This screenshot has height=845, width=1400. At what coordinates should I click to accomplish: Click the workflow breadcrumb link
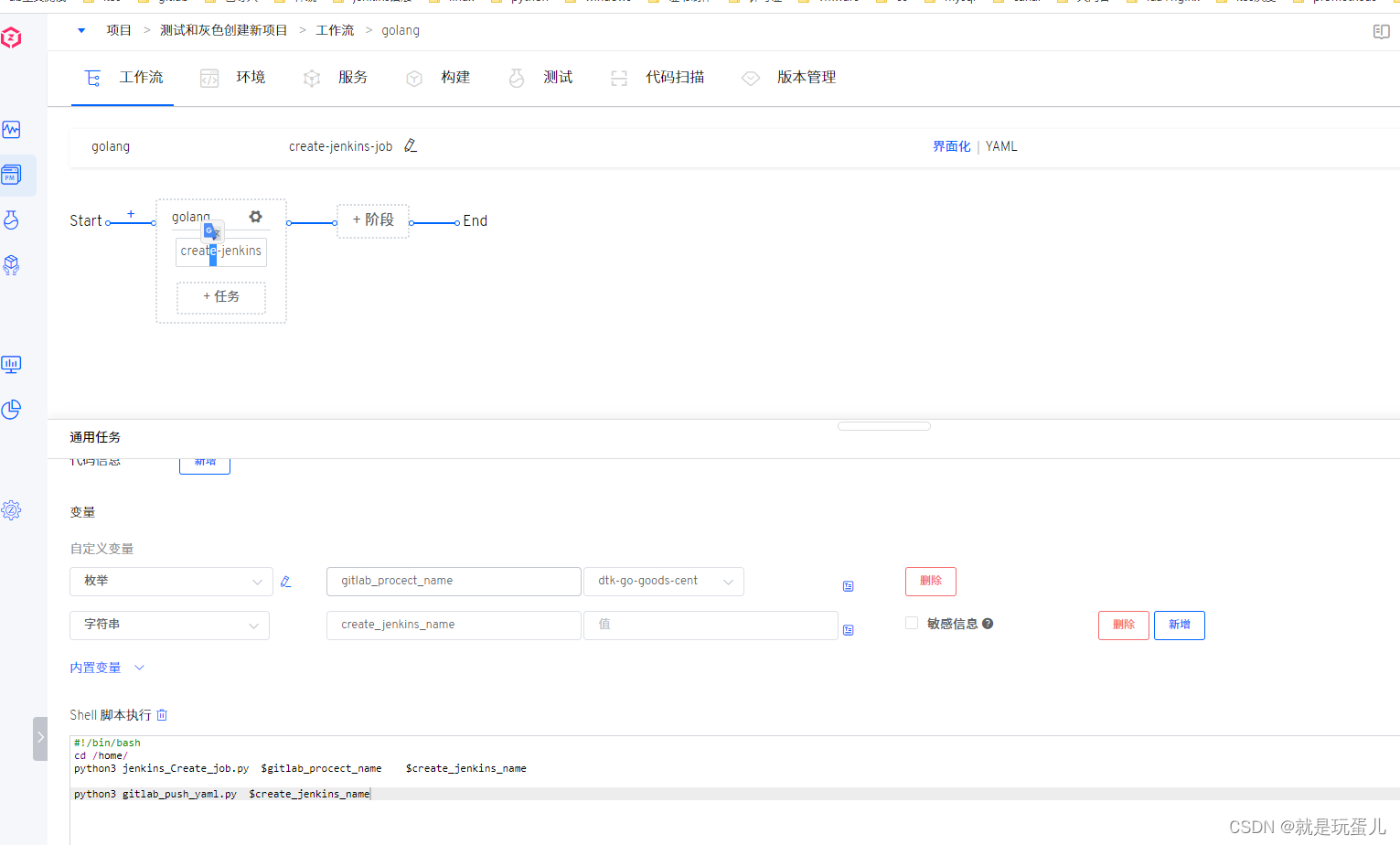click(x=335, y=30)
